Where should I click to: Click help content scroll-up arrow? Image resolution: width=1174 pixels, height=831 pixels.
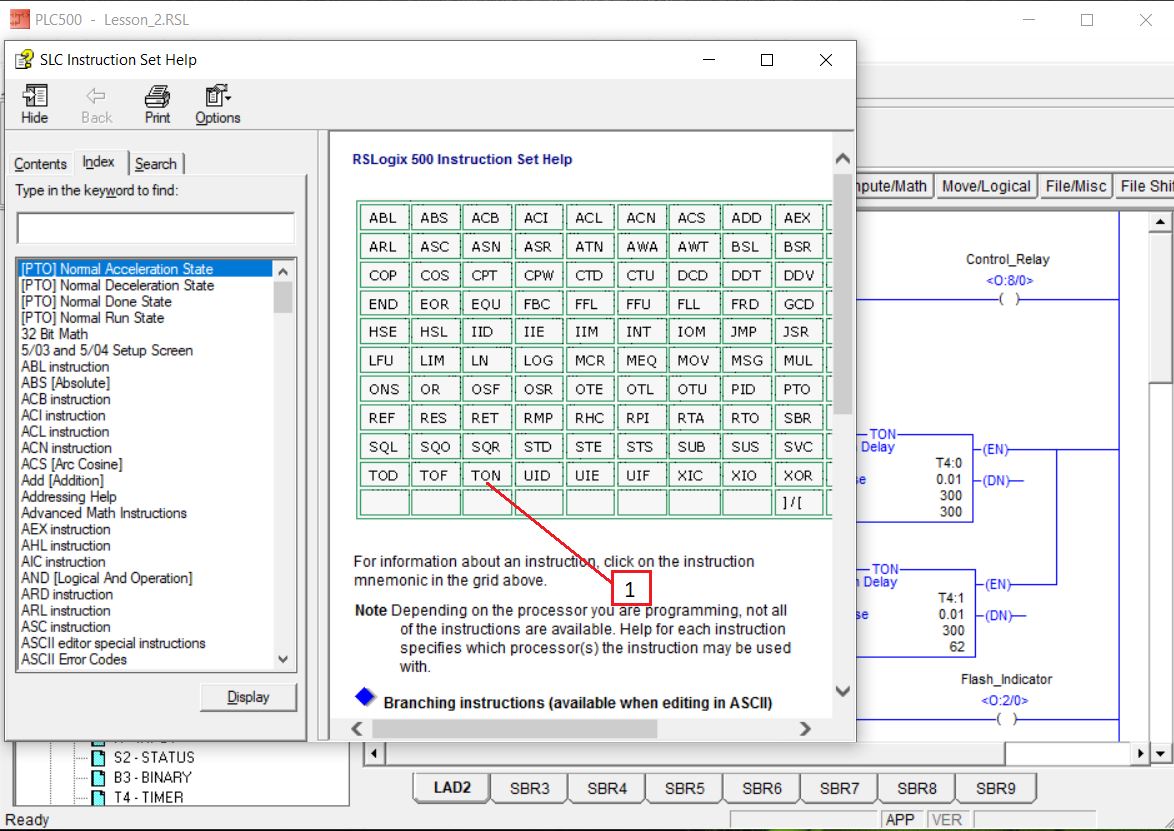[842, 159]
